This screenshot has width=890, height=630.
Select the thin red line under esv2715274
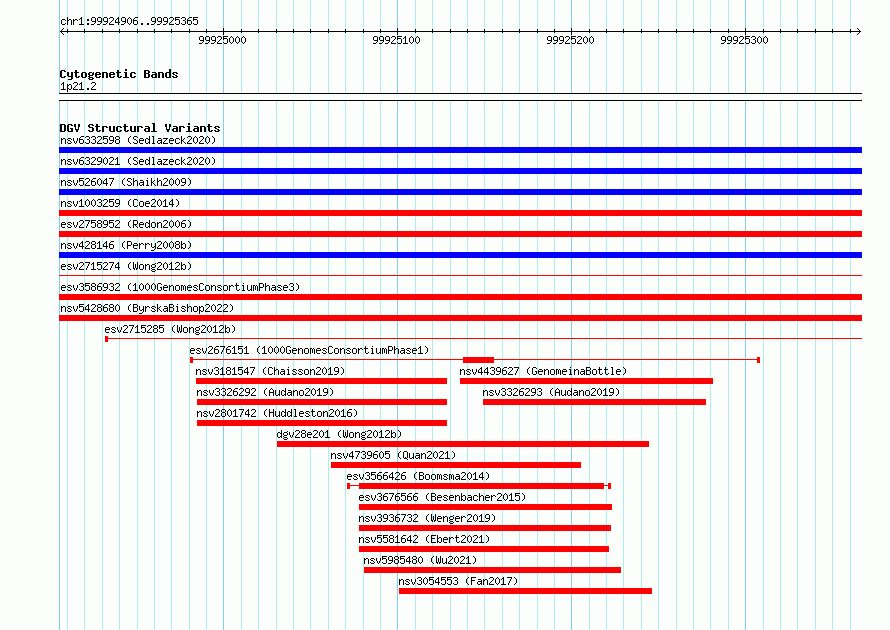[x=460, y=276]
